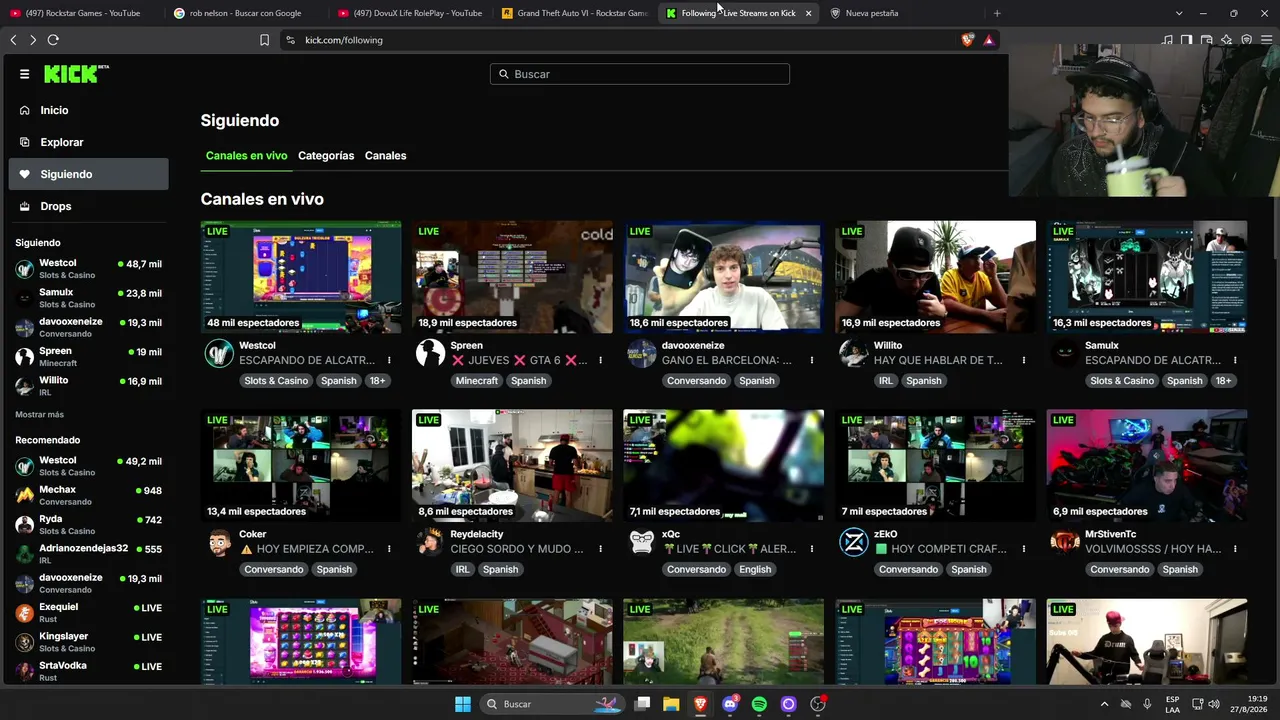Expand browser tab search dropdown chevron
Viewport: 1280px width, 720px height.
click(1179, 13)
